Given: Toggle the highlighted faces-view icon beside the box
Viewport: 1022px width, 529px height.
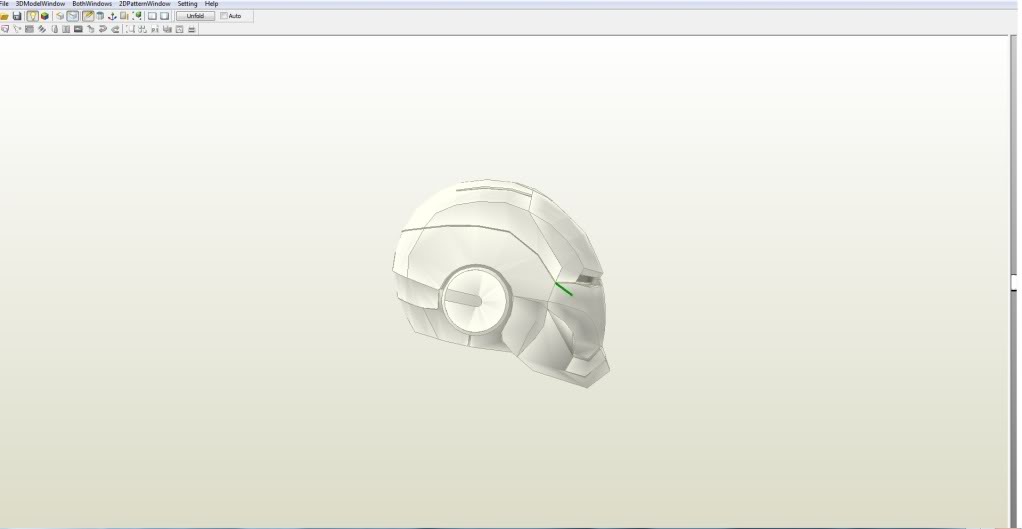Looking at the screenshot, I should click(72, 16).
